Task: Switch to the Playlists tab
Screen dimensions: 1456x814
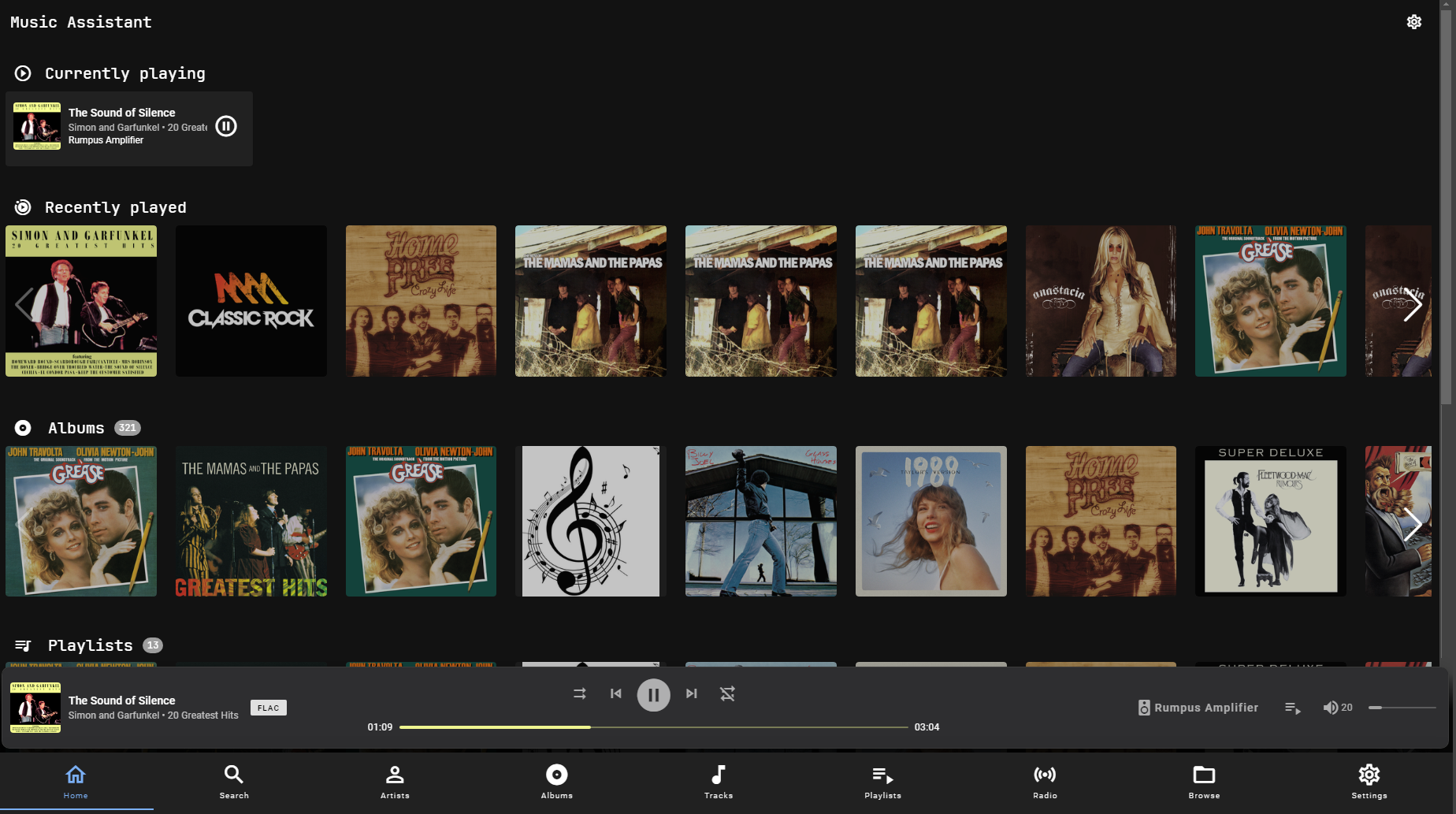Action: (x=882, y=781)
